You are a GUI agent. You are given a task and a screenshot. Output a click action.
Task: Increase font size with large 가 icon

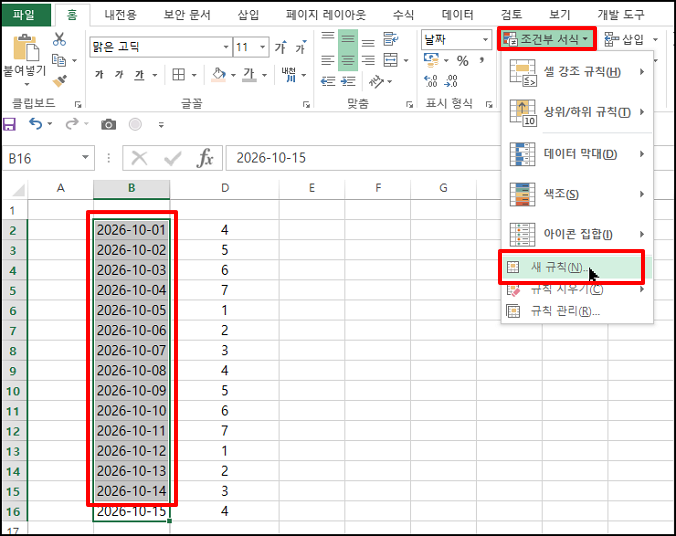pyautogui.click(x=281, y=47)
